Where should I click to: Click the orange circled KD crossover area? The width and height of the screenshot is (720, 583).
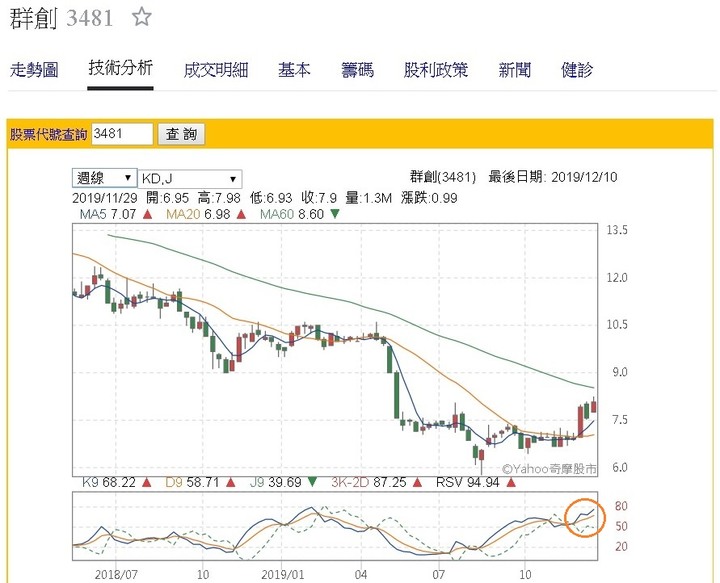pyautogui.click(x=585, y=517)
